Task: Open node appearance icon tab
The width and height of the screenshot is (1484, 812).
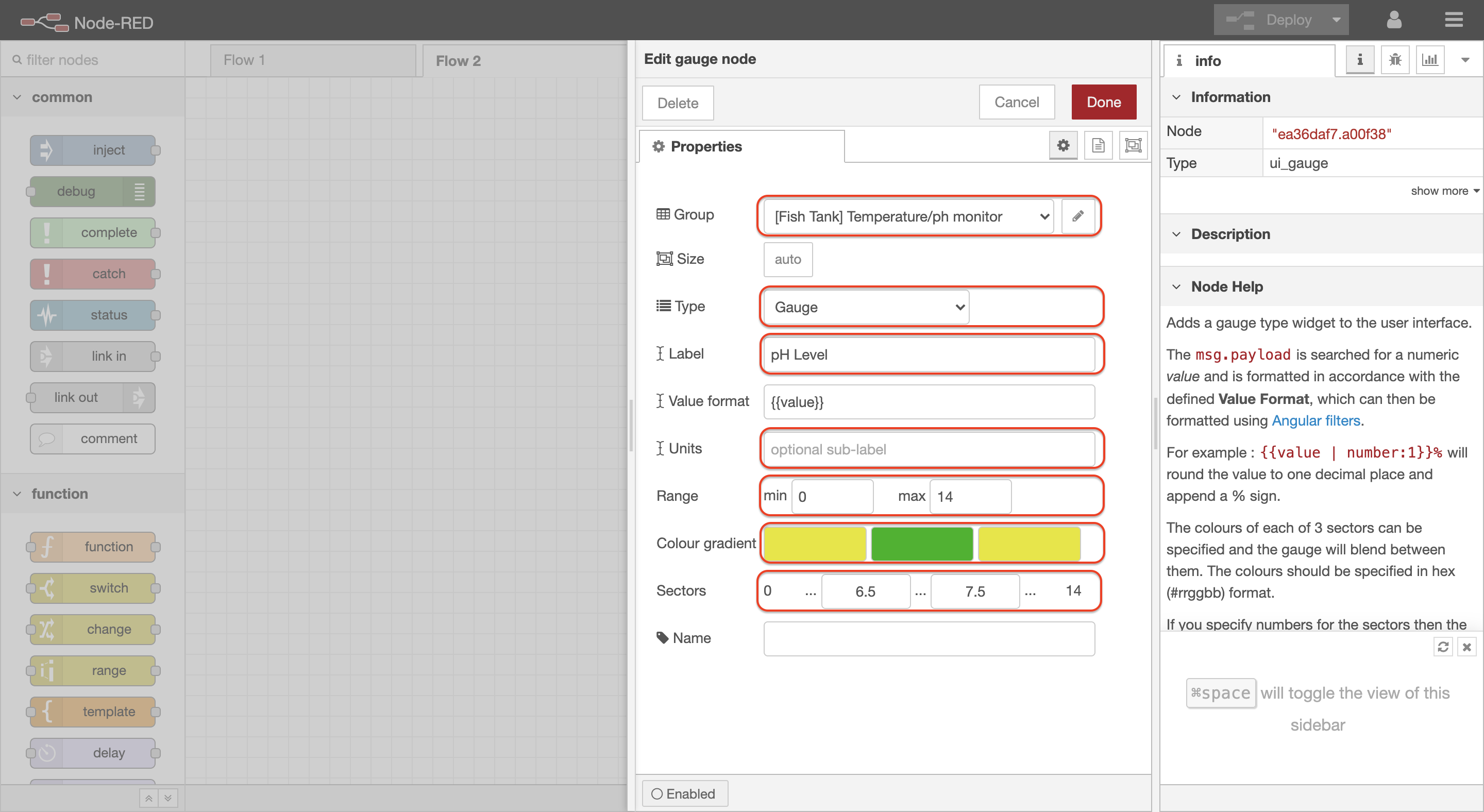Action: (x=1133, y=145)
